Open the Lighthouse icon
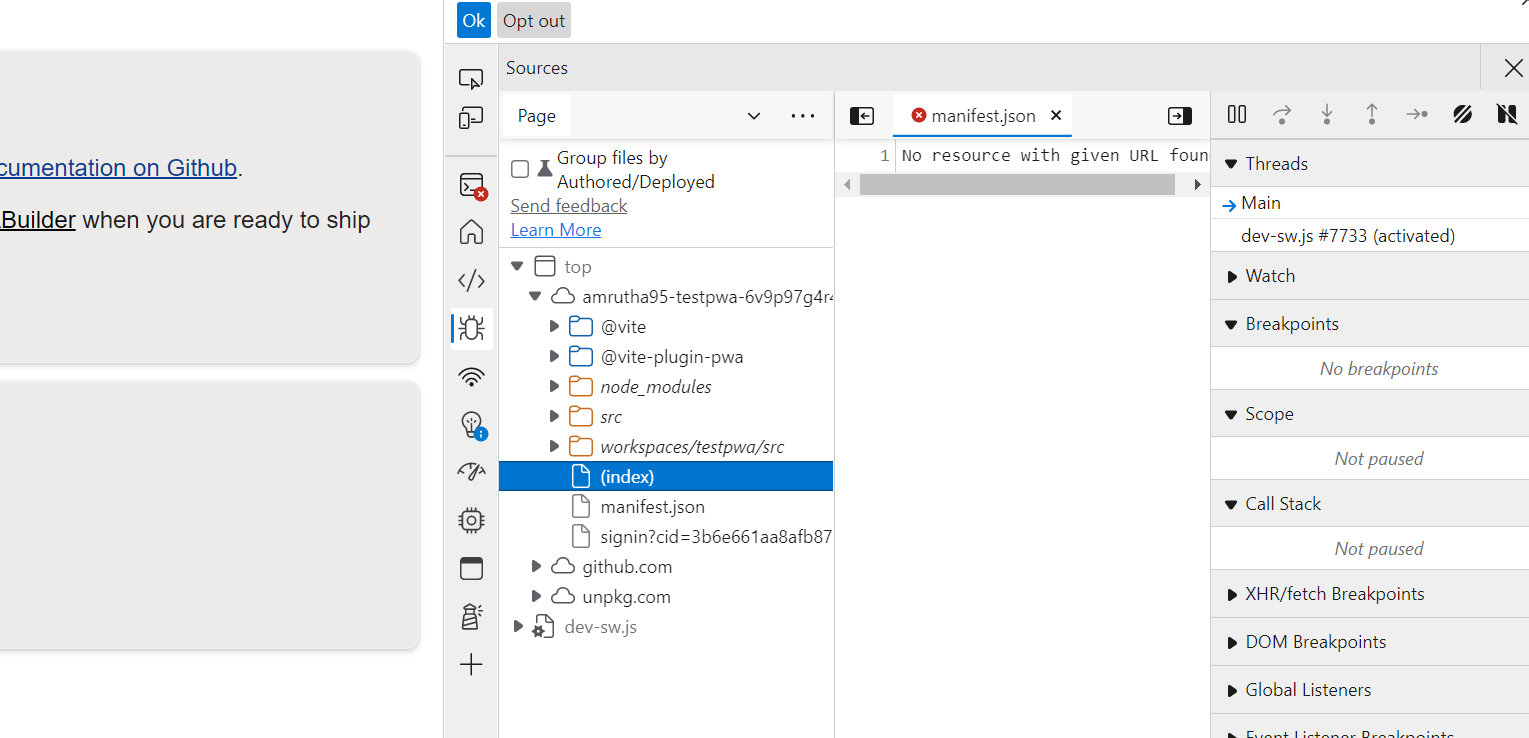The width and height of the screenshot is (1529, 738). pos(471,616)
